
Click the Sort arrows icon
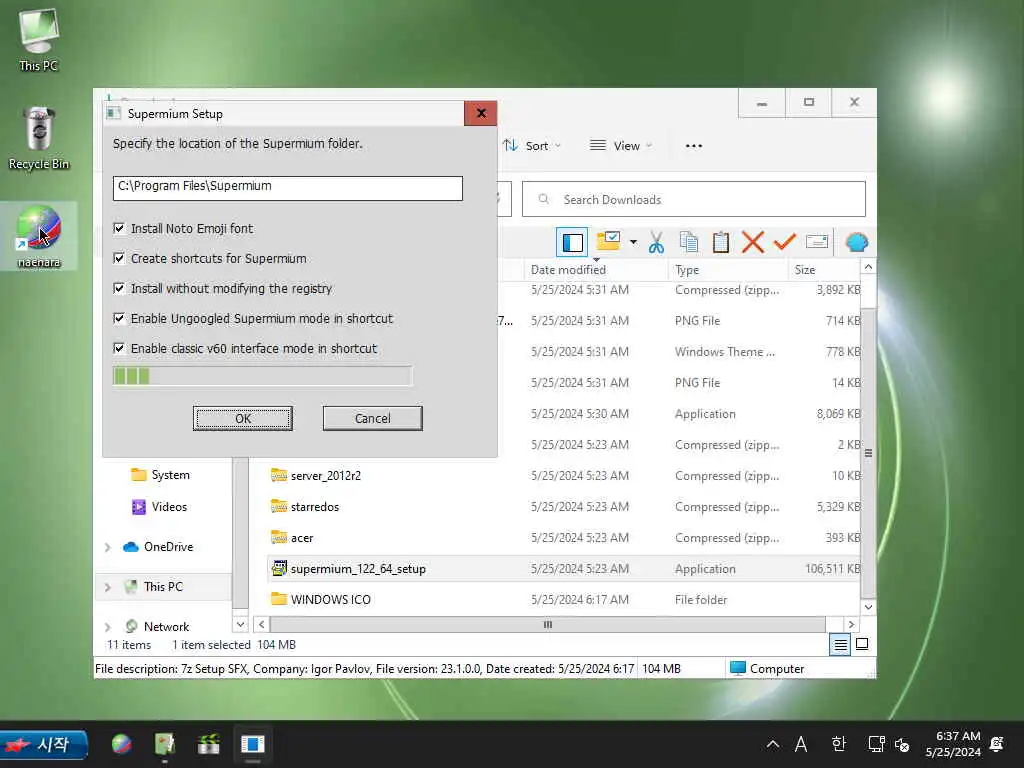[510, 146]
